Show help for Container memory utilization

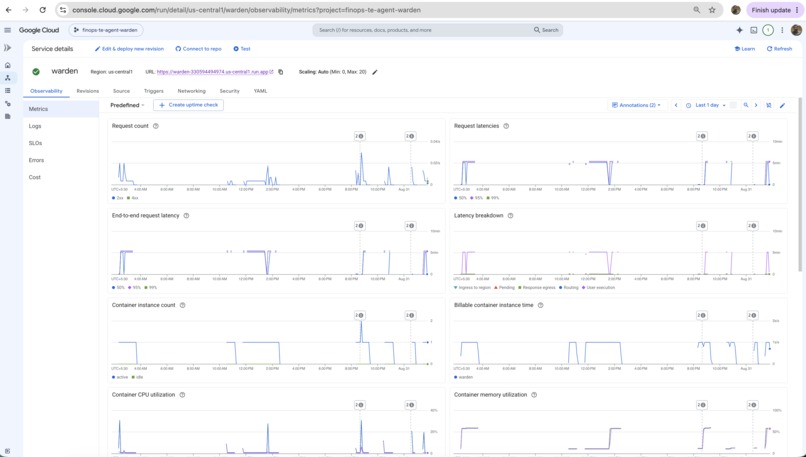534,395
